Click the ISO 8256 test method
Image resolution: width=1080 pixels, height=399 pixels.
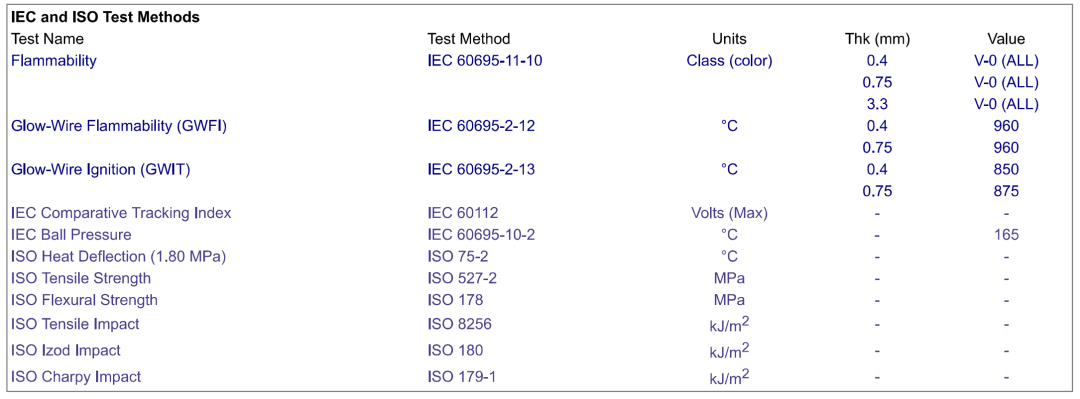459,324
